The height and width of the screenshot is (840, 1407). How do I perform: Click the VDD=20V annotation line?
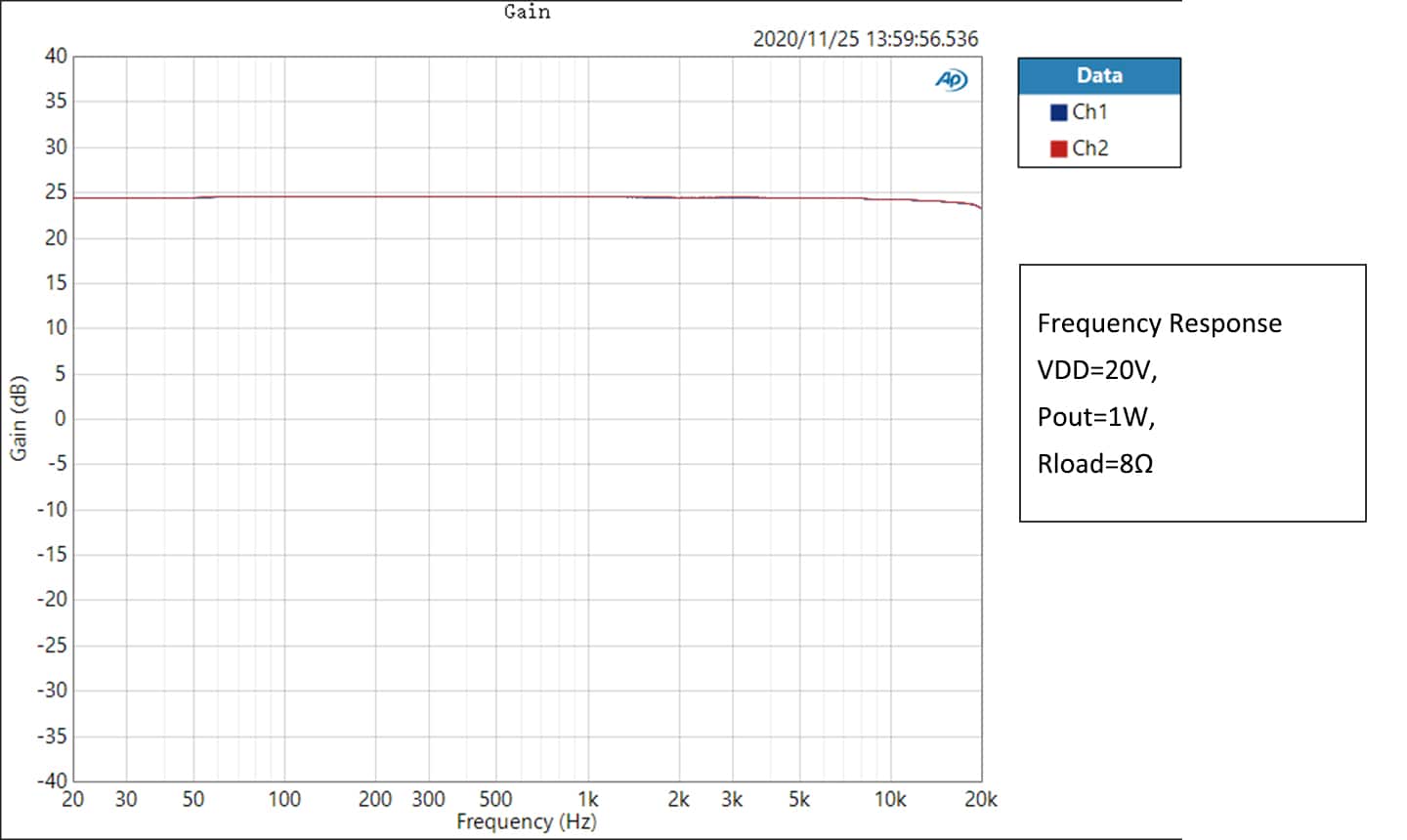1097,370
